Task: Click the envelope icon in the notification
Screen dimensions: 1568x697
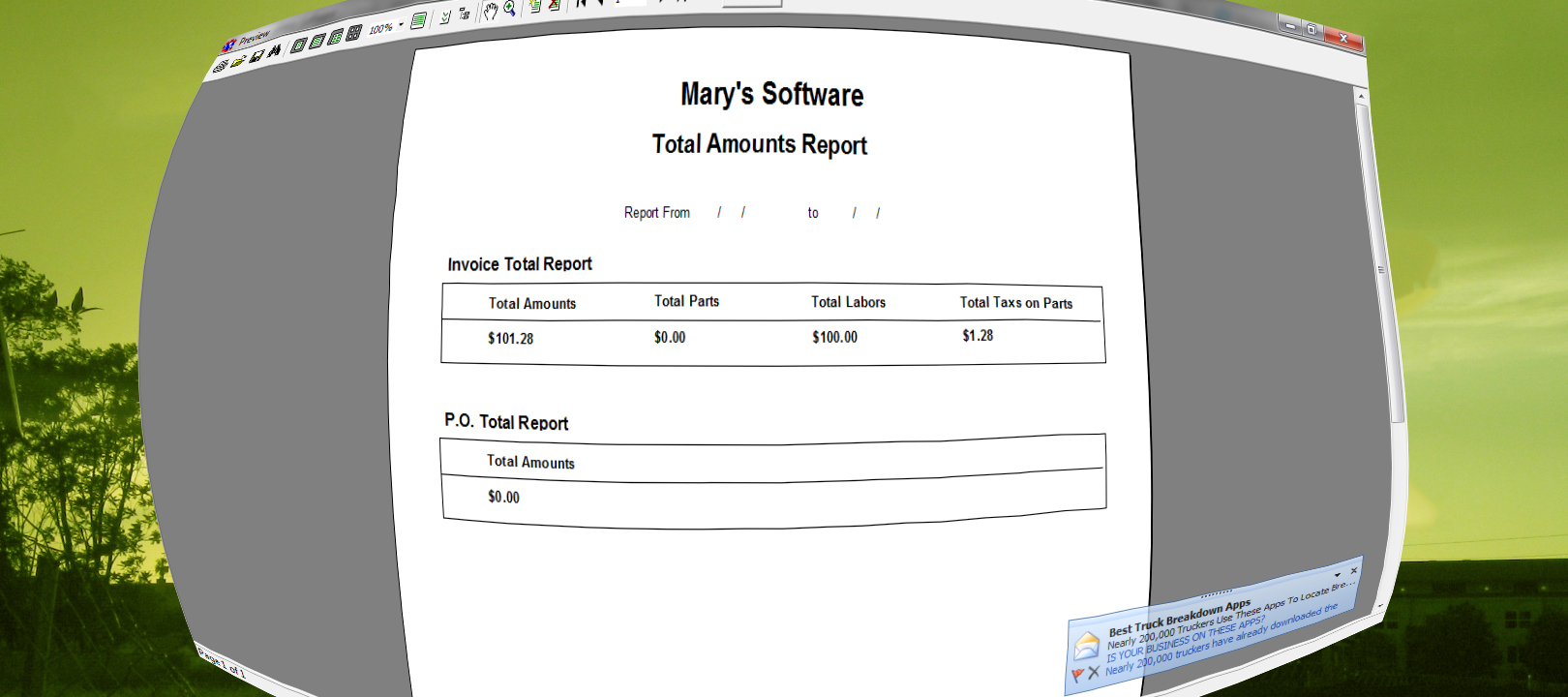Action: [1086, 645]
